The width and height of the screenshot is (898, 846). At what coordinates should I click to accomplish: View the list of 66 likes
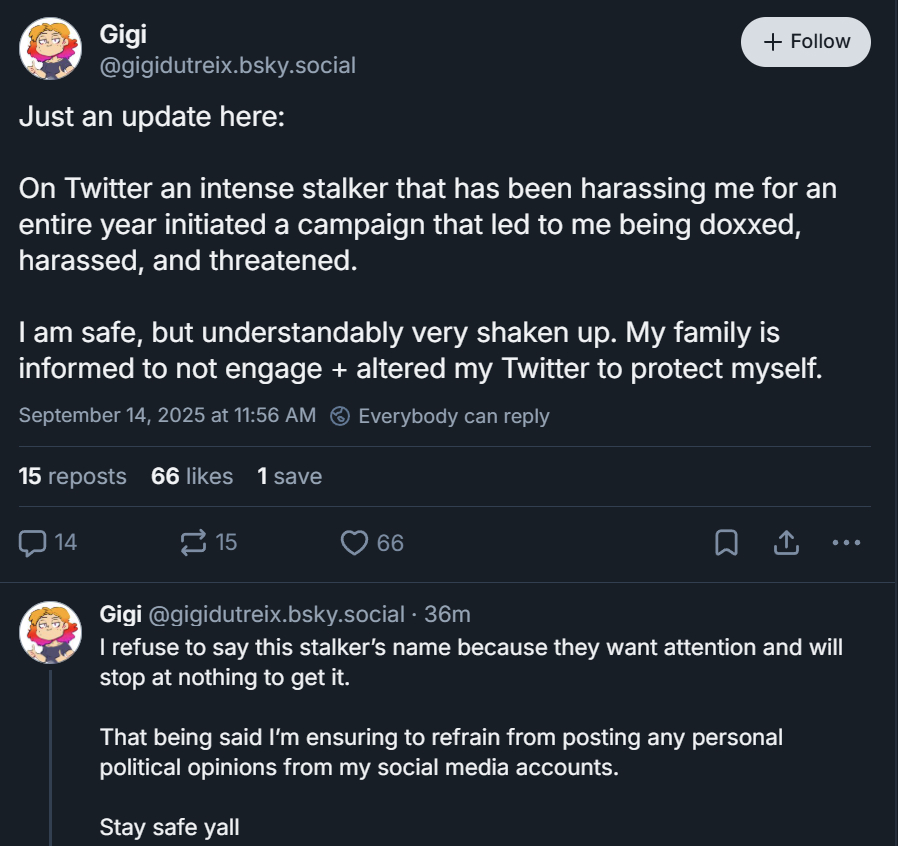(x=192, y=477)
